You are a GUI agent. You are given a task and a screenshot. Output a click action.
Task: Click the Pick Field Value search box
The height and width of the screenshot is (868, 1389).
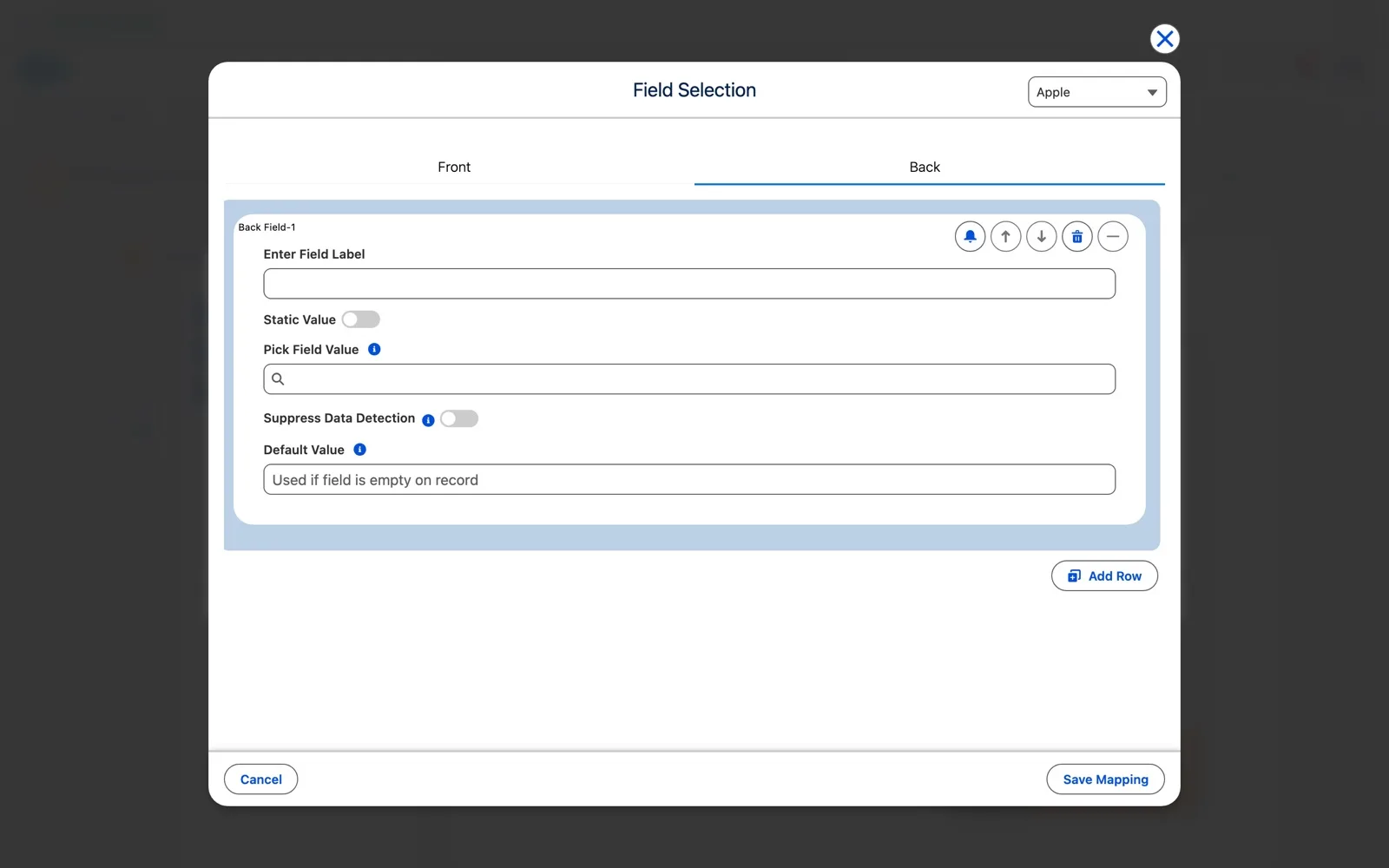[689, 379]
